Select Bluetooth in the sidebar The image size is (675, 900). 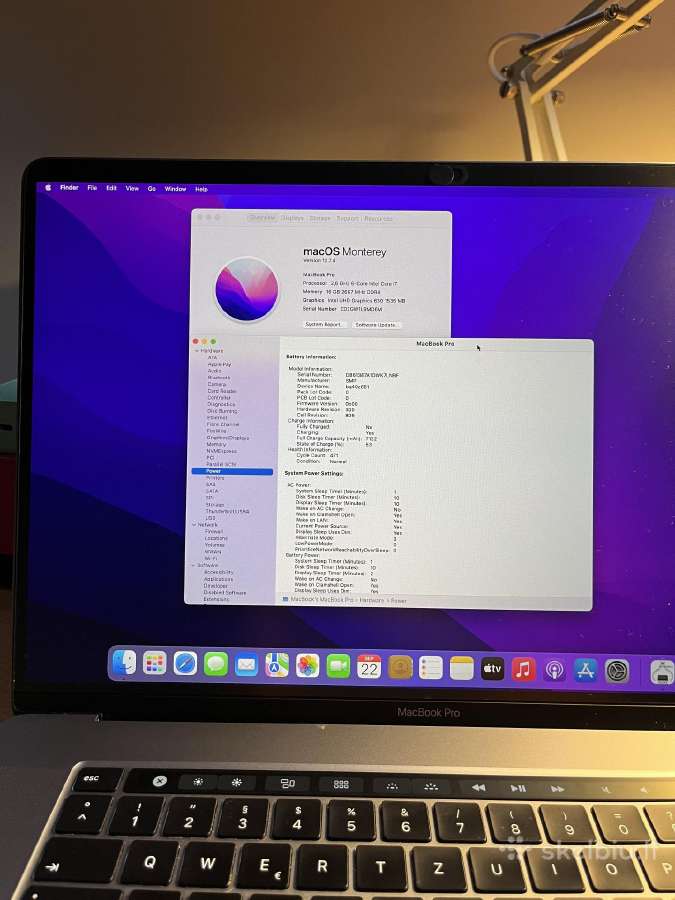point(219,378)
